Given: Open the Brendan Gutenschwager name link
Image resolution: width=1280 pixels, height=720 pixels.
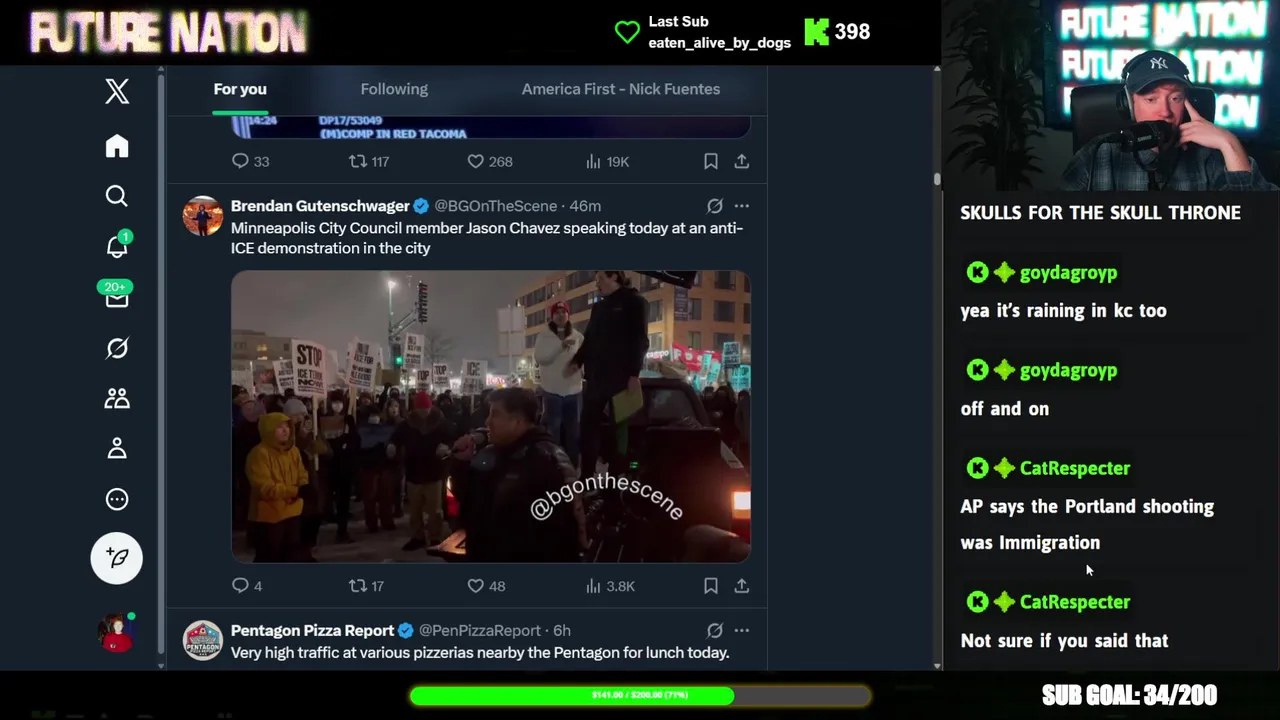Looking at the screenshot, I should click(x=320, y=206).
